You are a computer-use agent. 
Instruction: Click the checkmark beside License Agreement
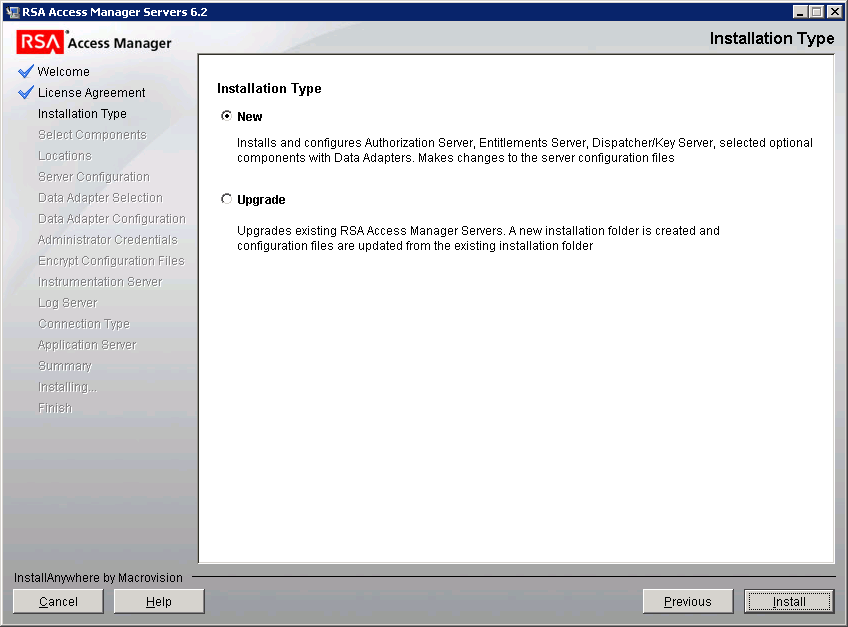pyautogui.click(x=24, y=92)
